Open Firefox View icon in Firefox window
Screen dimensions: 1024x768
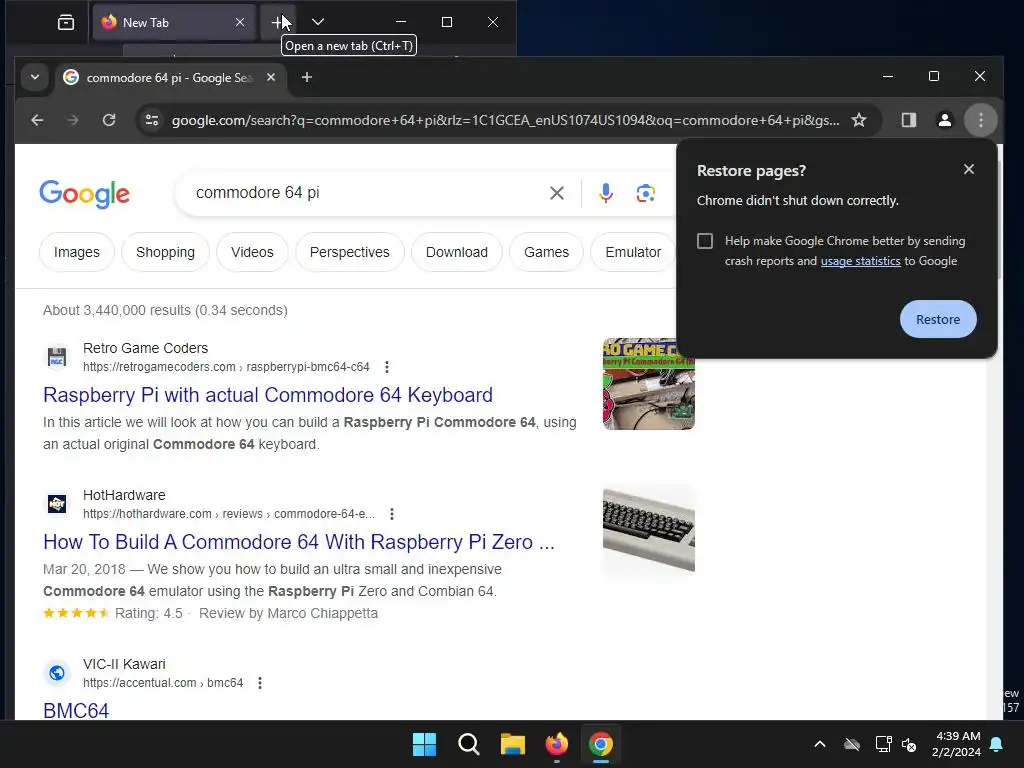point(65,23)
